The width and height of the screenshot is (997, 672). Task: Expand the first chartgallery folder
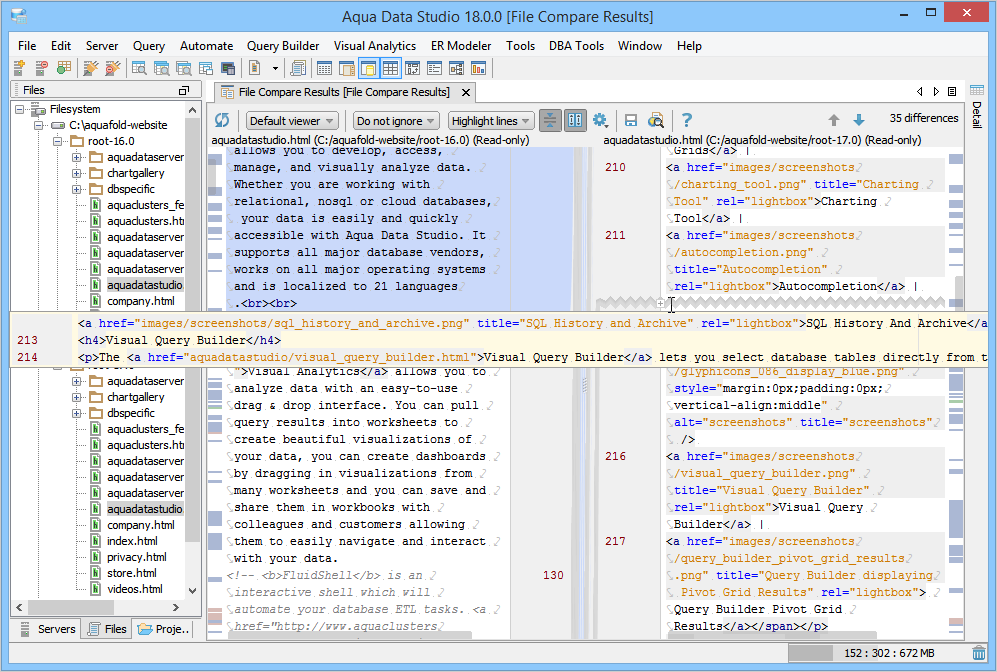pos(76,173)
